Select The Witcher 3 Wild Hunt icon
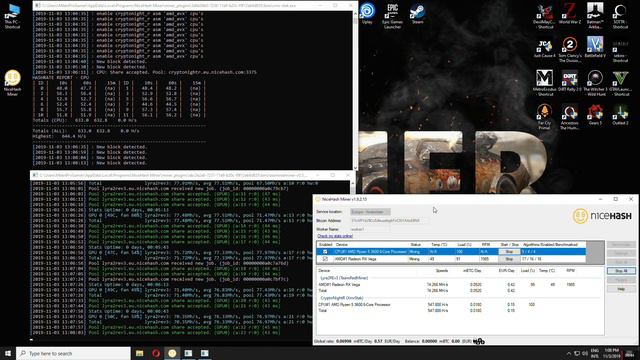This screenshot has height=360, width=640. click(595, 83)
